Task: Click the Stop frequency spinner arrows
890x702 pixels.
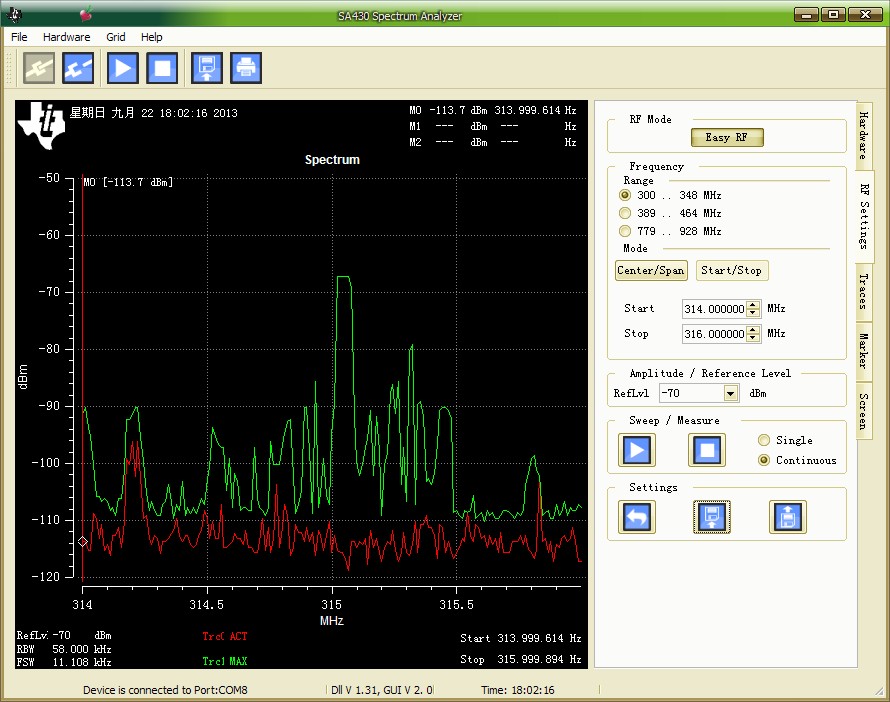Action: coord(753,334)
